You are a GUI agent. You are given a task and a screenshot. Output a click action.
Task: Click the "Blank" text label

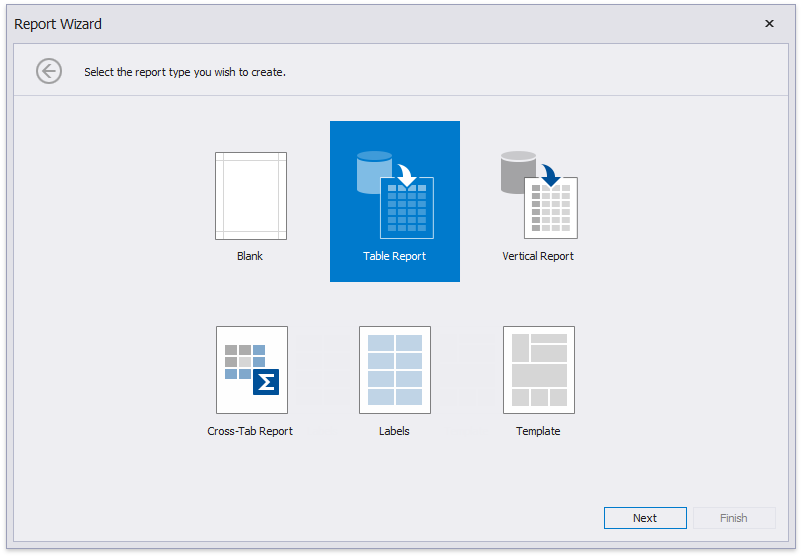click(x=250, y=256)
